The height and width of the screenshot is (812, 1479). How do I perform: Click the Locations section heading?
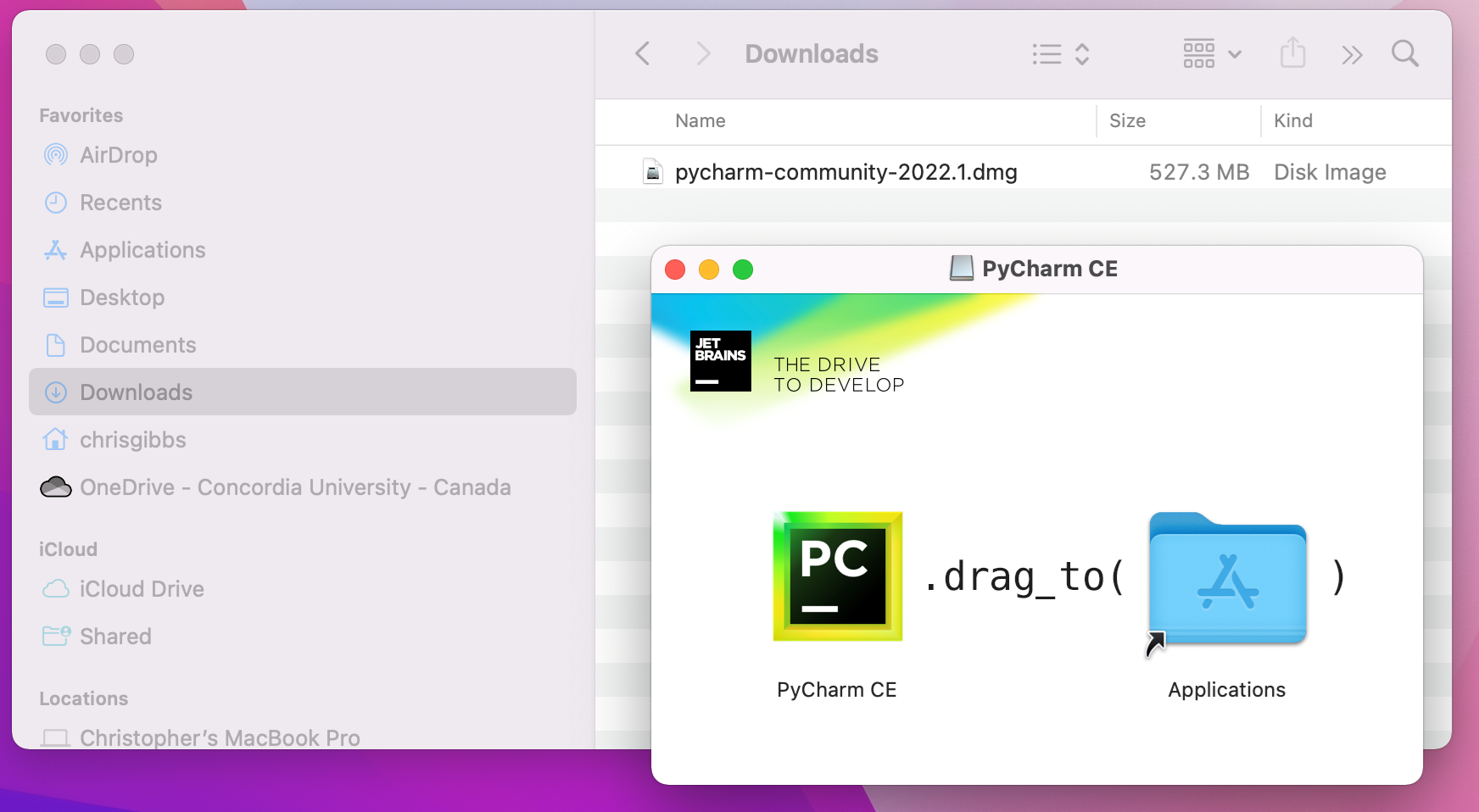[84, 698]
